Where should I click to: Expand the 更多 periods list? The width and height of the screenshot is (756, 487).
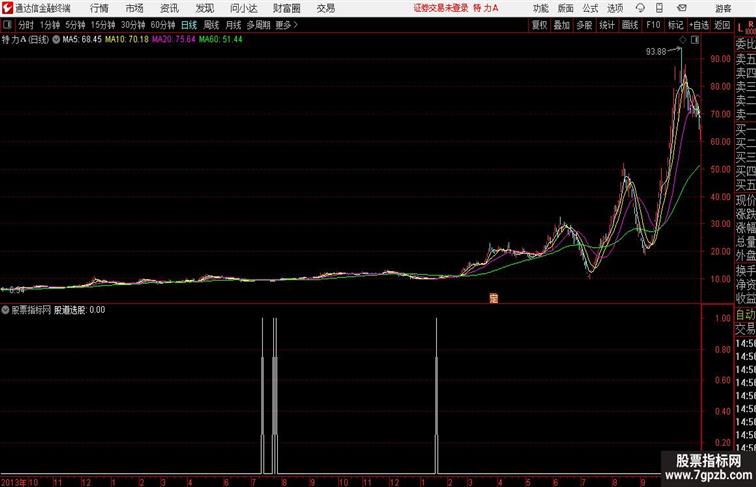(x=286, y=25)
